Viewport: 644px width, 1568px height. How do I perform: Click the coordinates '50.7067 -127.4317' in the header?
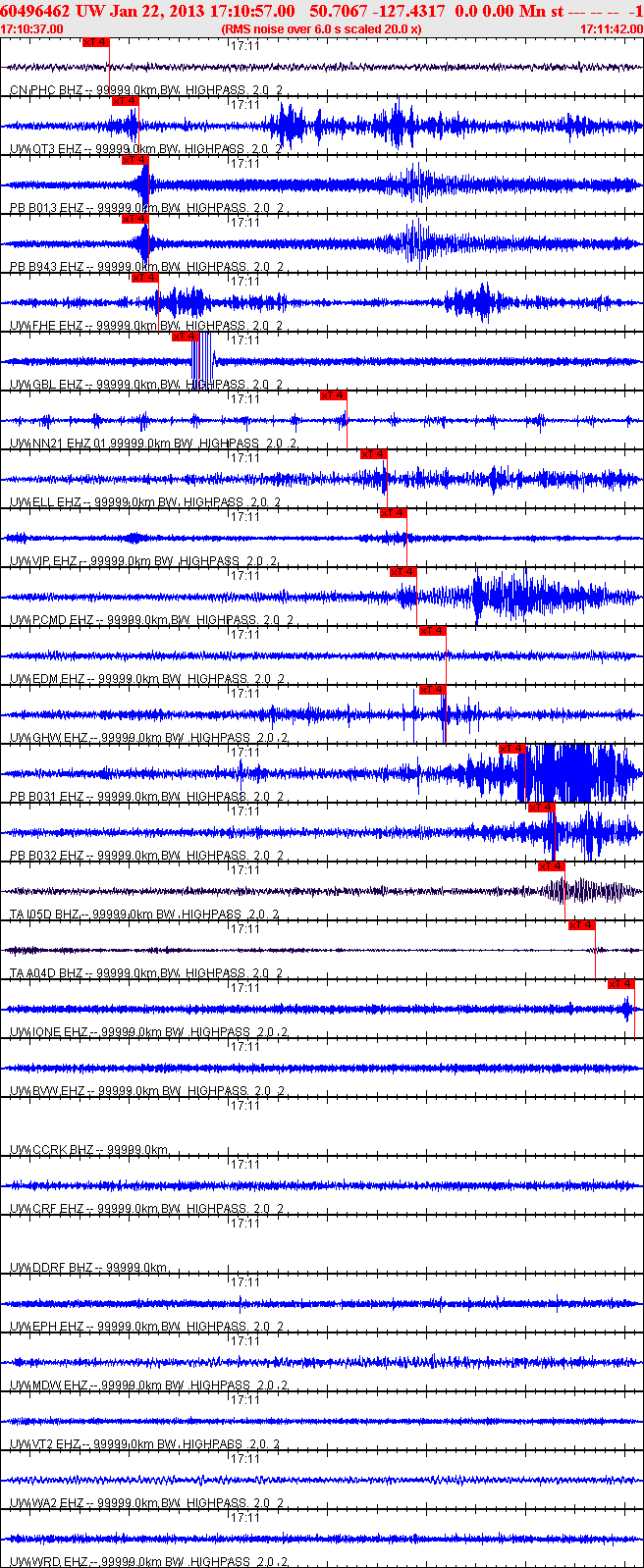(x=377, y=11)
